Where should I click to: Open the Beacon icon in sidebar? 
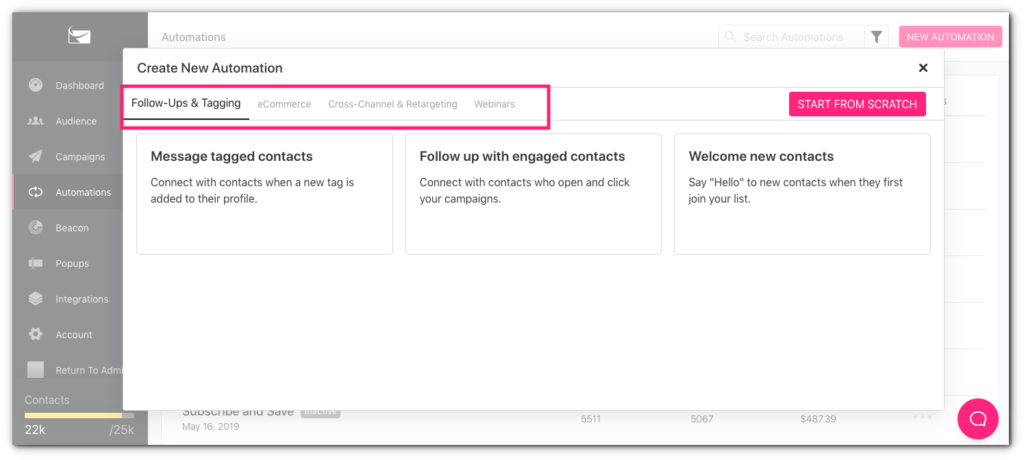pyautogui.click(x=36, y=227)
